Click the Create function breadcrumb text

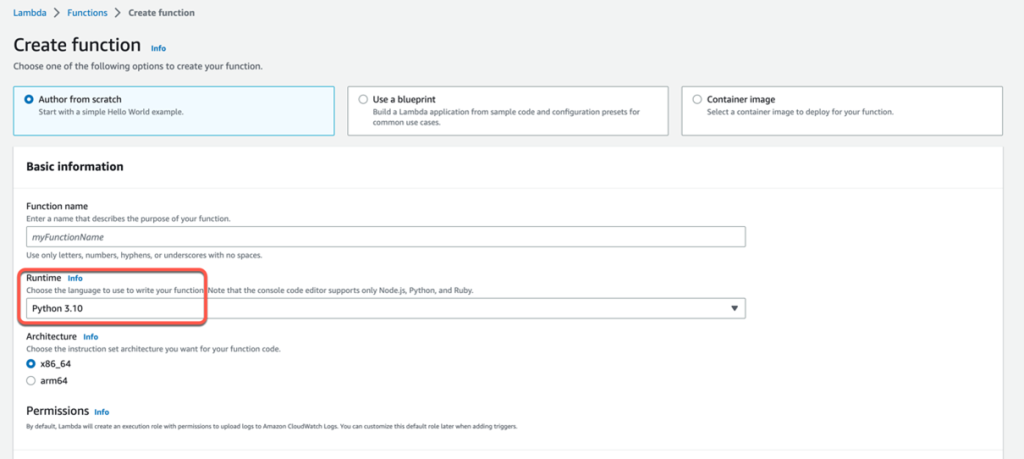click(161, 12)
